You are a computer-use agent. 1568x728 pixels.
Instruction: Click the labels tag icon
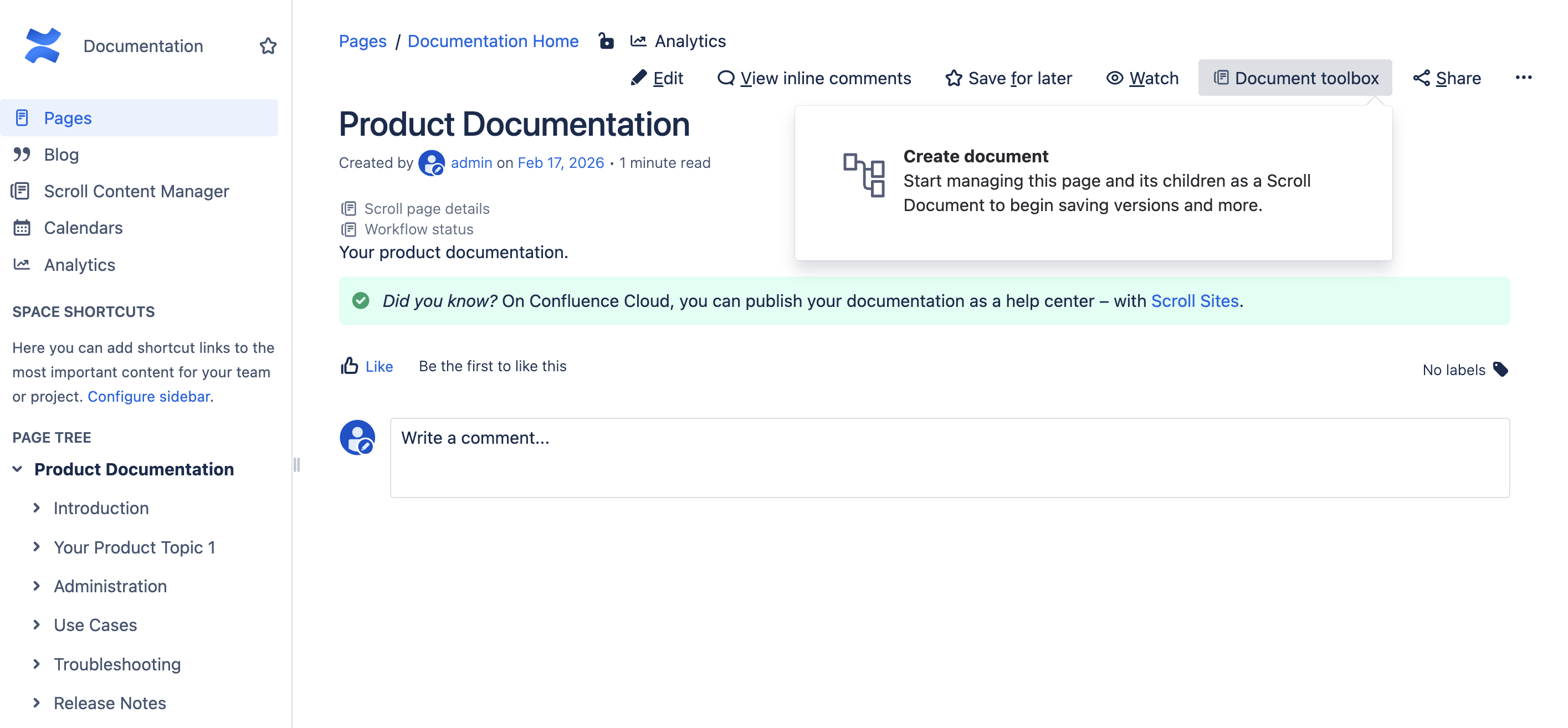coord(1500,370)
